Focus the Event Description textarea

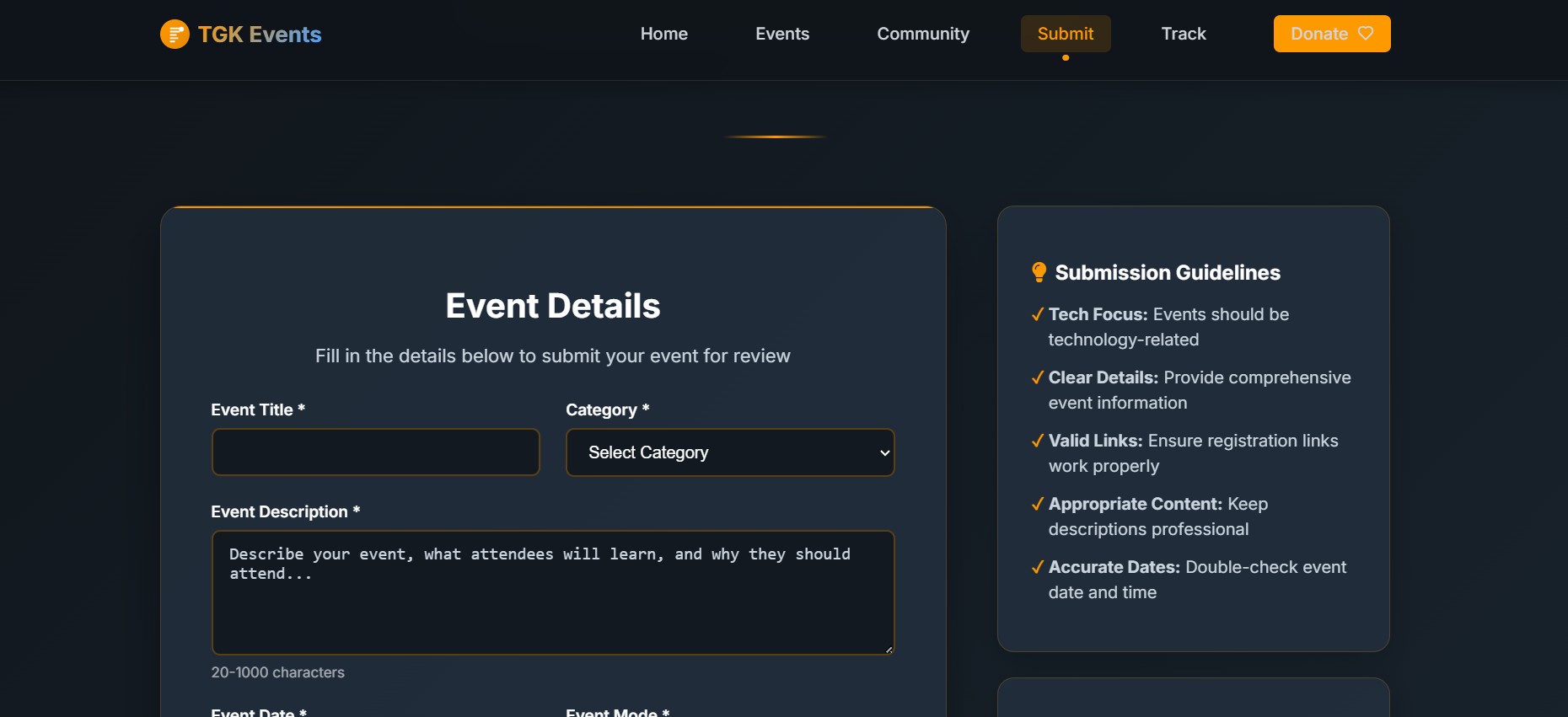click(x=553, y=592)
